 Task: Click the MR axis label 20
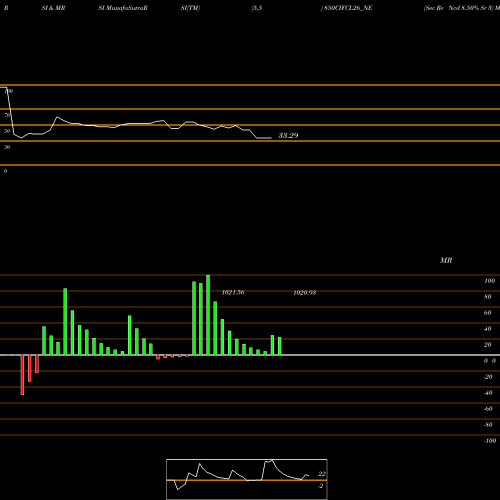point(488,345)
